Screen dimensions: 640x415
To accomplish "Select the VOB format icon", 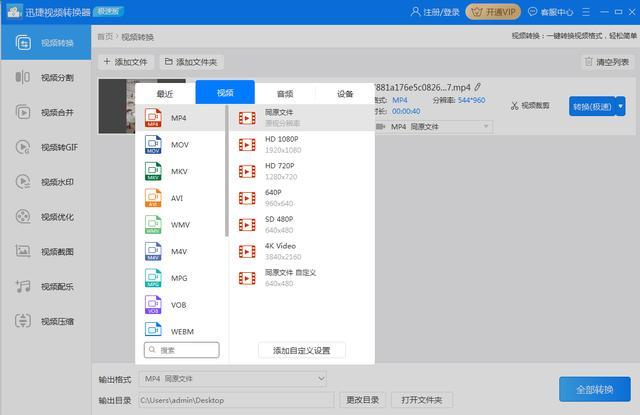I will point(153,305).
